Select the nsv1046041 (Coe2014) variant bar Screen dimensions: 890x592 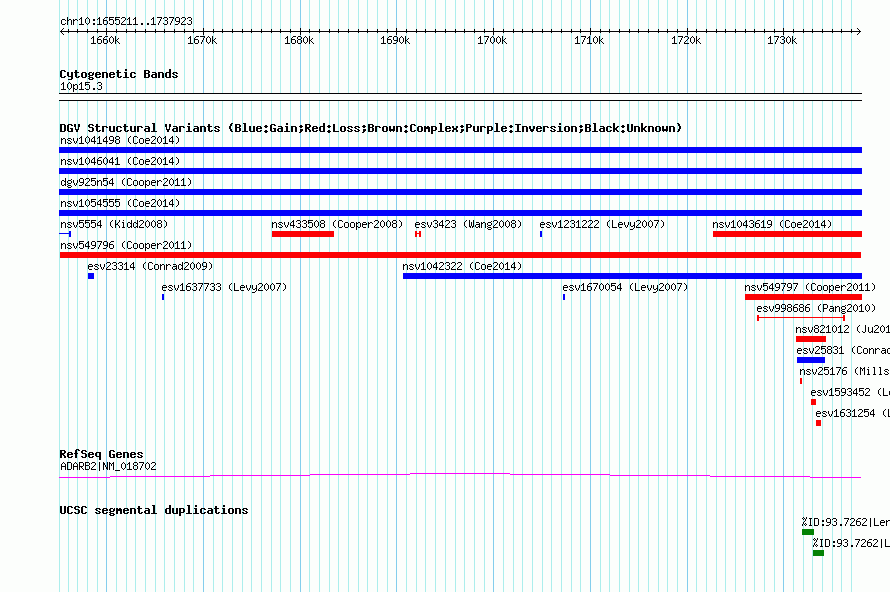click(460, 171)
